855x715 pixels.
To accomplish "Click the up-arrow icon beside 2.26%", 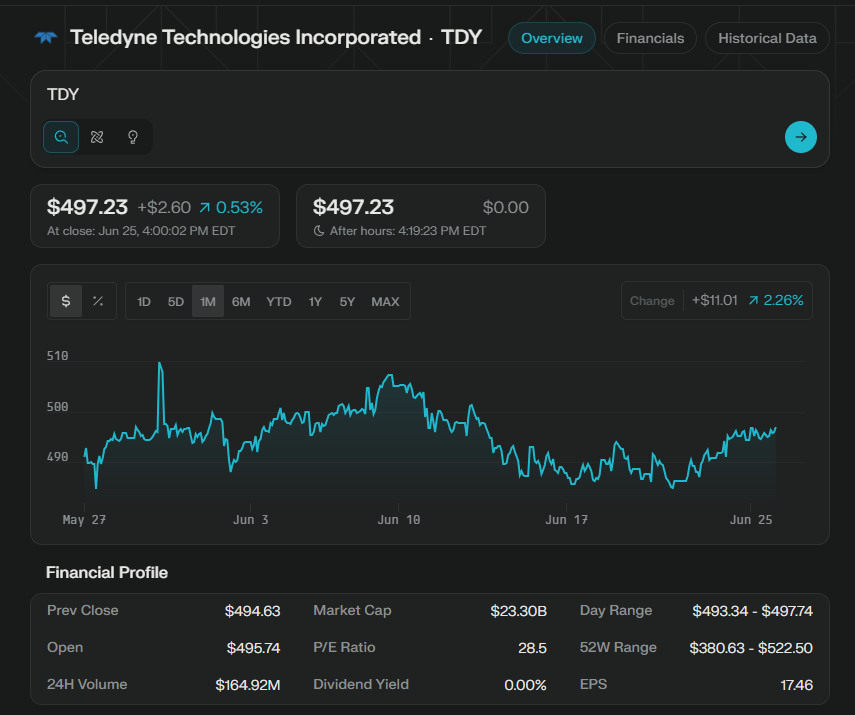I will pyautogui.click(x=753, y=301).
